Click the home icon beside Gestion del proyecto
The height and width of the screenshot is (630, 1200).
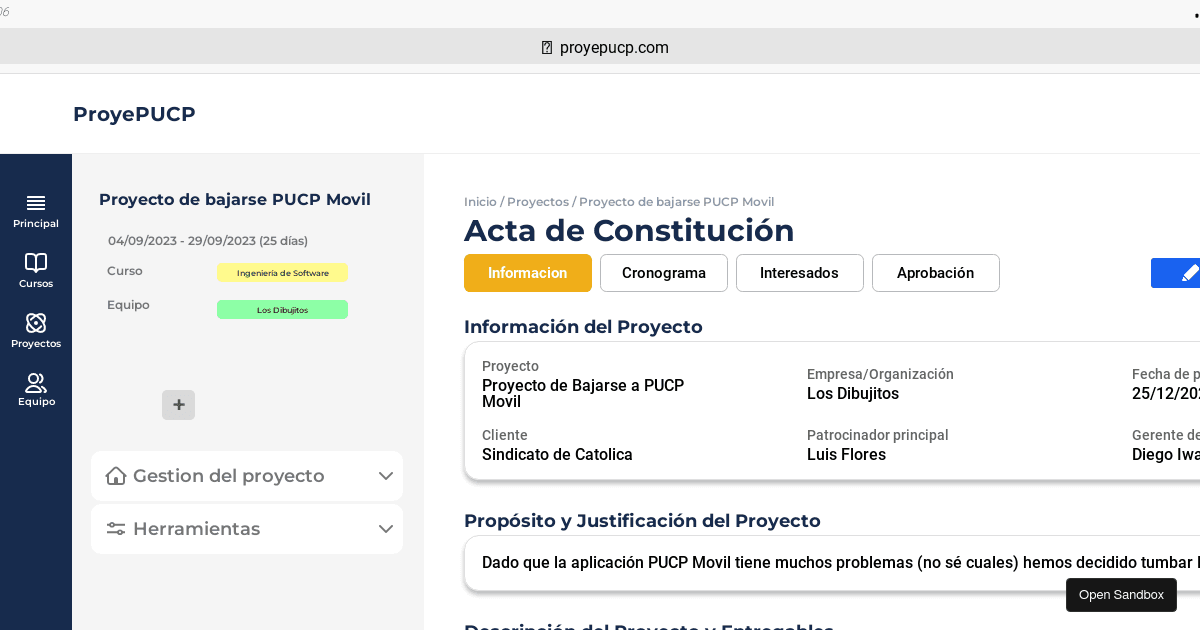coord(116,476)
